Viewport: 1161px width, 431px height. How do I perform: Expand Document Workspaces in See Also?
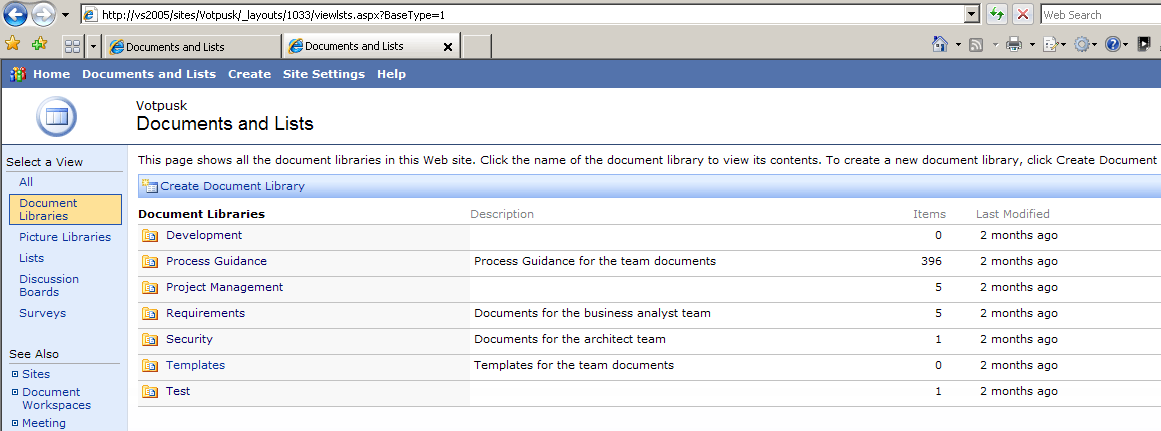[15, 392]
